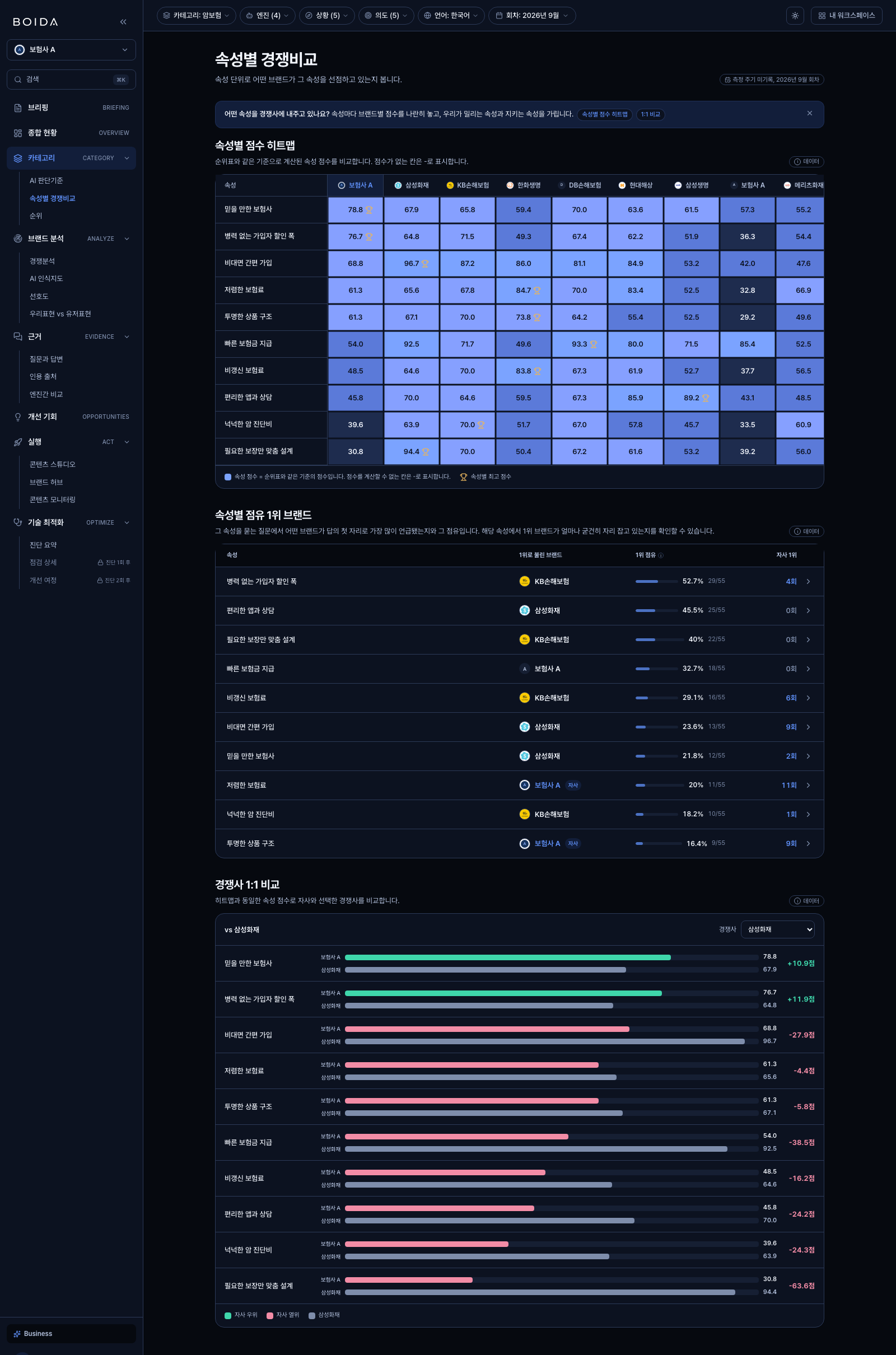The width and height of the screenshot is (896, 1355).
Task: Collapse the sidebar with the double-chevron icon
Action: click(x=123, y=22)
